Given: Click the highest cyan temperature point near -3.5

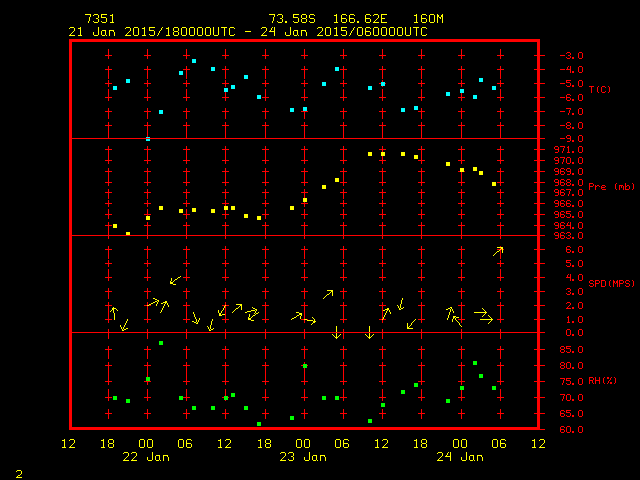Looking at the screenshot, I should tap(194, 61).
